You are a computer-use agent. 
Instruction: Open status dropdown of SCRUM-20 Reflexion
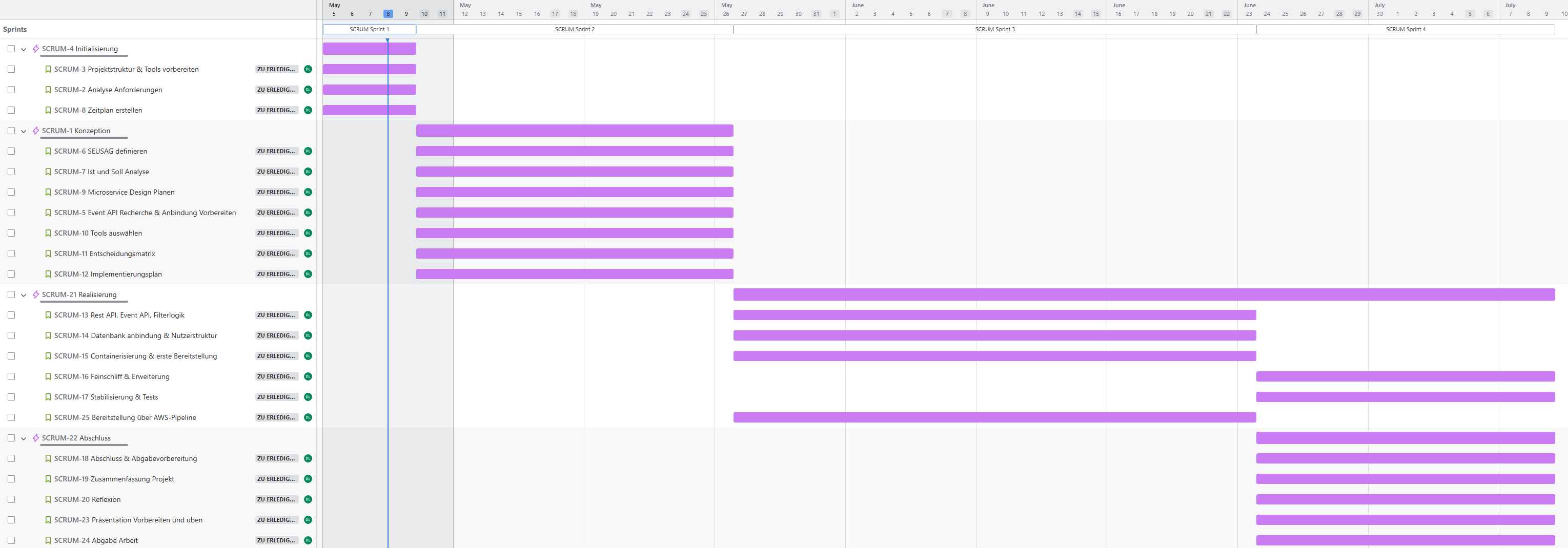[x=277, y=499]
